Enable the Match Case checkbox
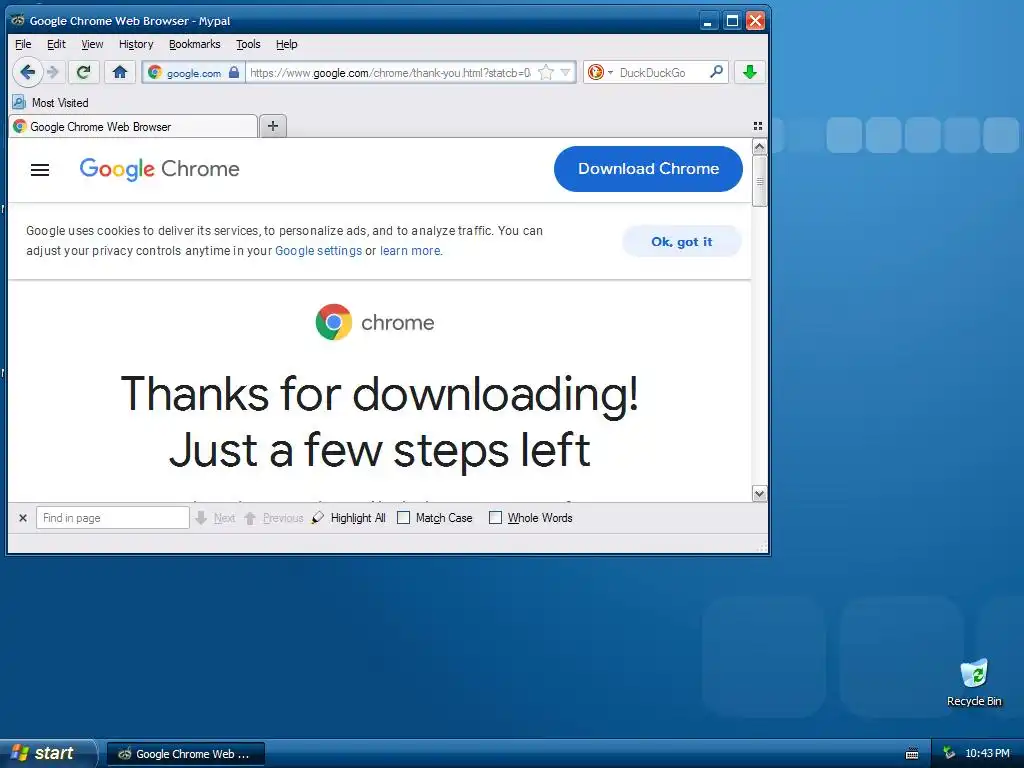This screenshot has height=768, width=1024. tap(404, 518)
